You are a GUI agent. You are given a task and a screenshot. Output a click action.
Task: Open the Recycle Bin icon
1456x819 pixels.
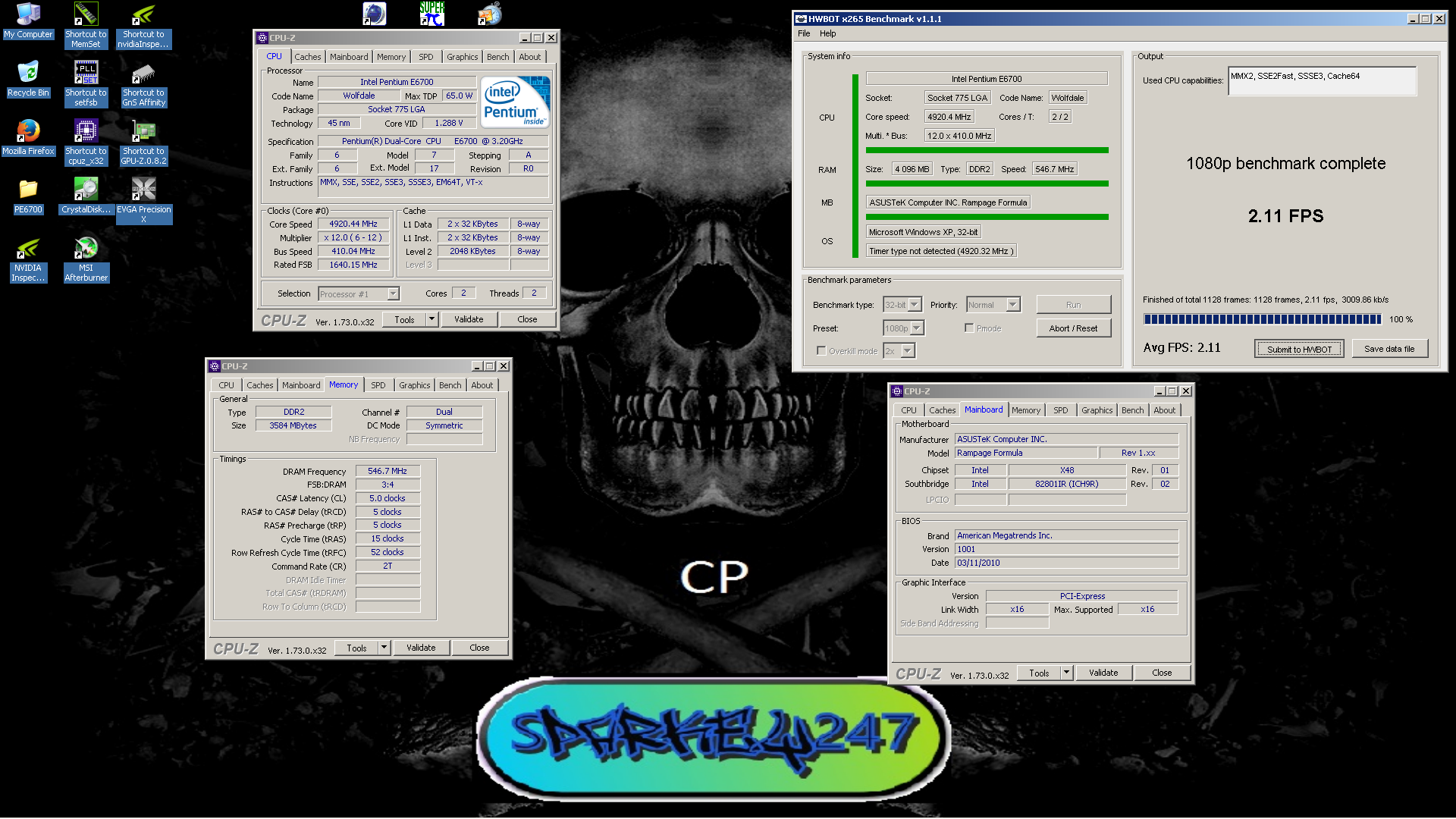28,80
